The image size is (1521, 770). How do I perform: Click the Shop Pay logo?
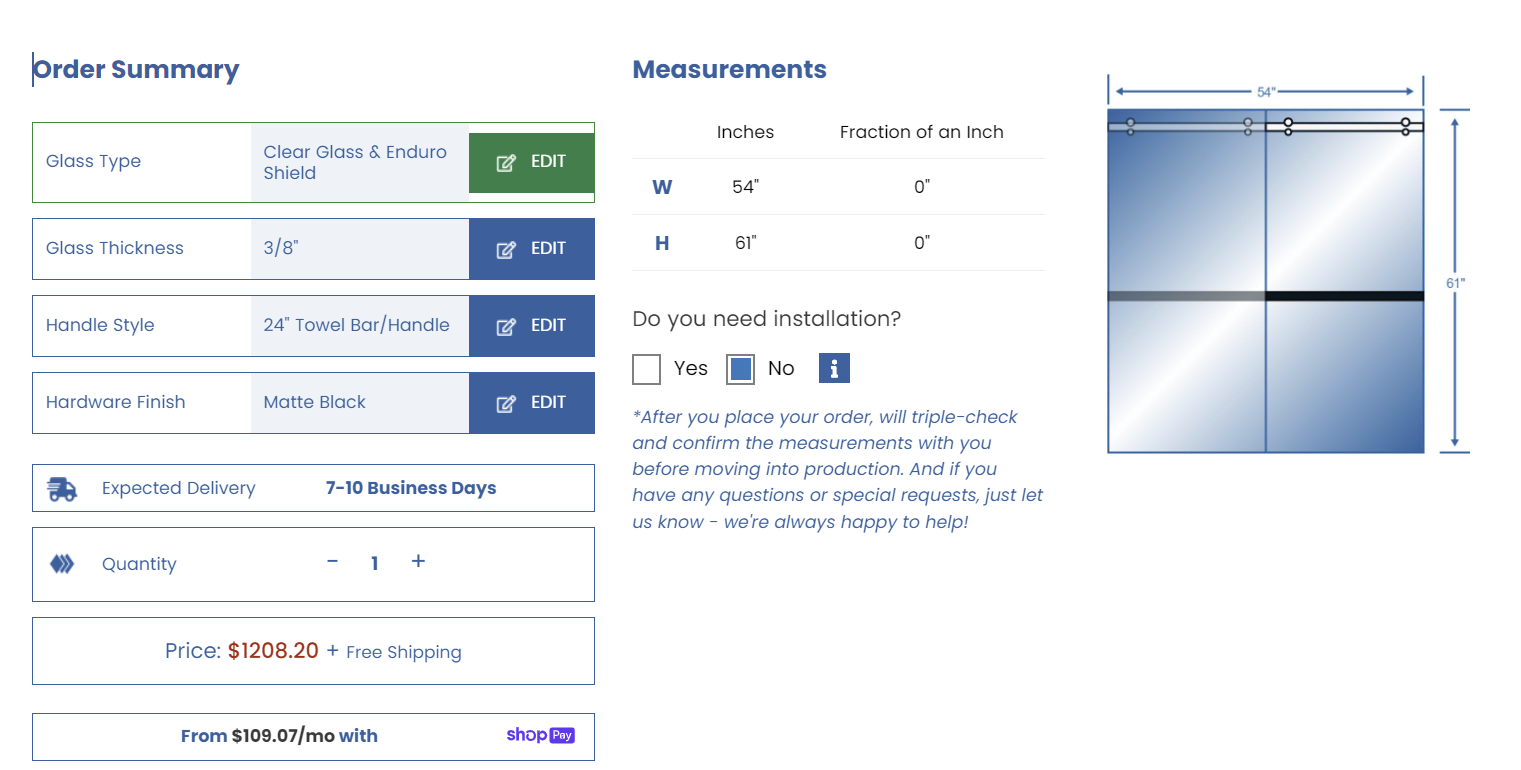[540, 736]
